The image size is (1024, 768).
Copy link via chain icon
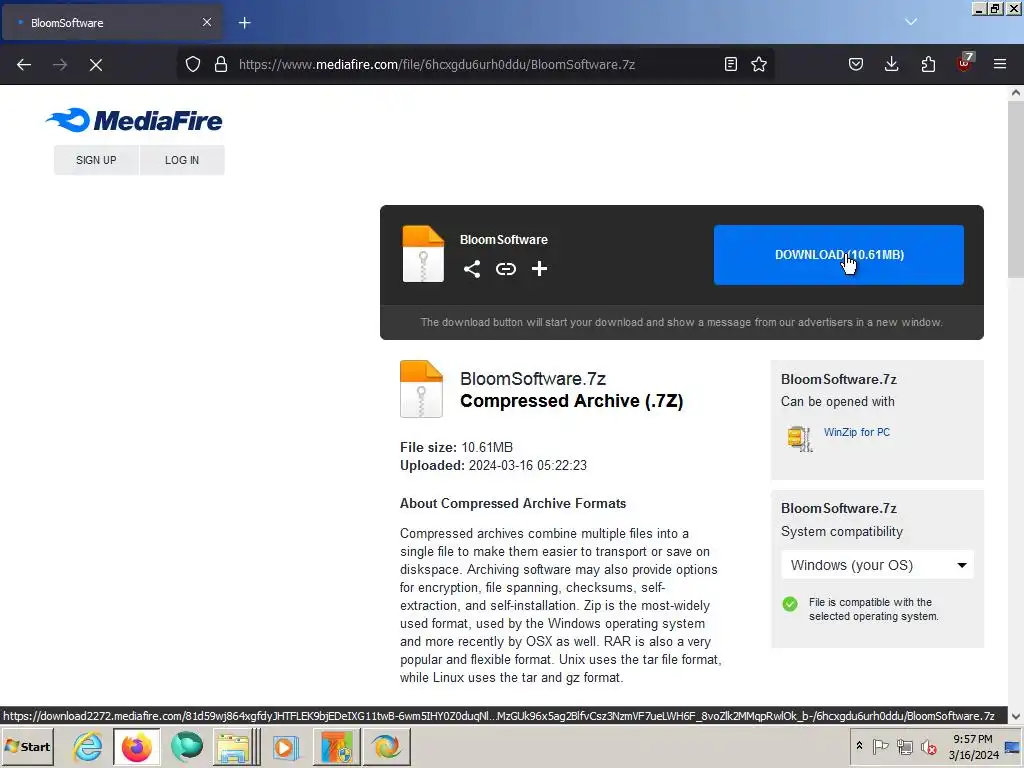pyautogui.click(x=505, y=269)
